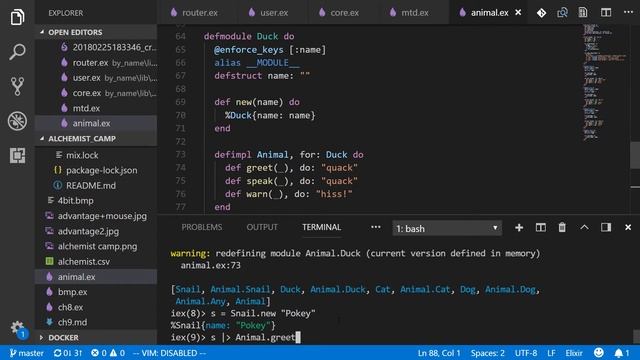Click the git diamond icon in editor toolbar
Image resolution: width=640 pixels, height=360 pixels.
click(x=541, y=13)
